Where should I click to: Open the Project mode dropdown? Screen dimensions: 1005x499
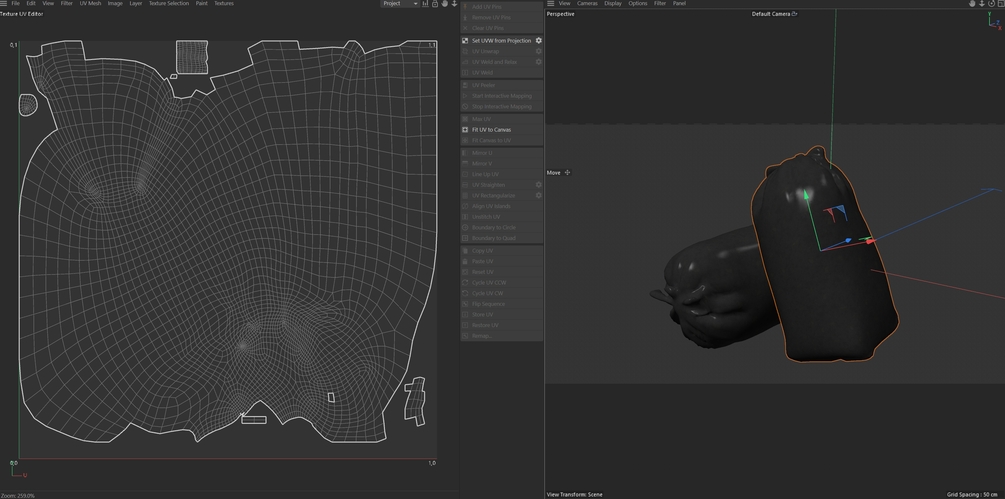coord(400,3)
